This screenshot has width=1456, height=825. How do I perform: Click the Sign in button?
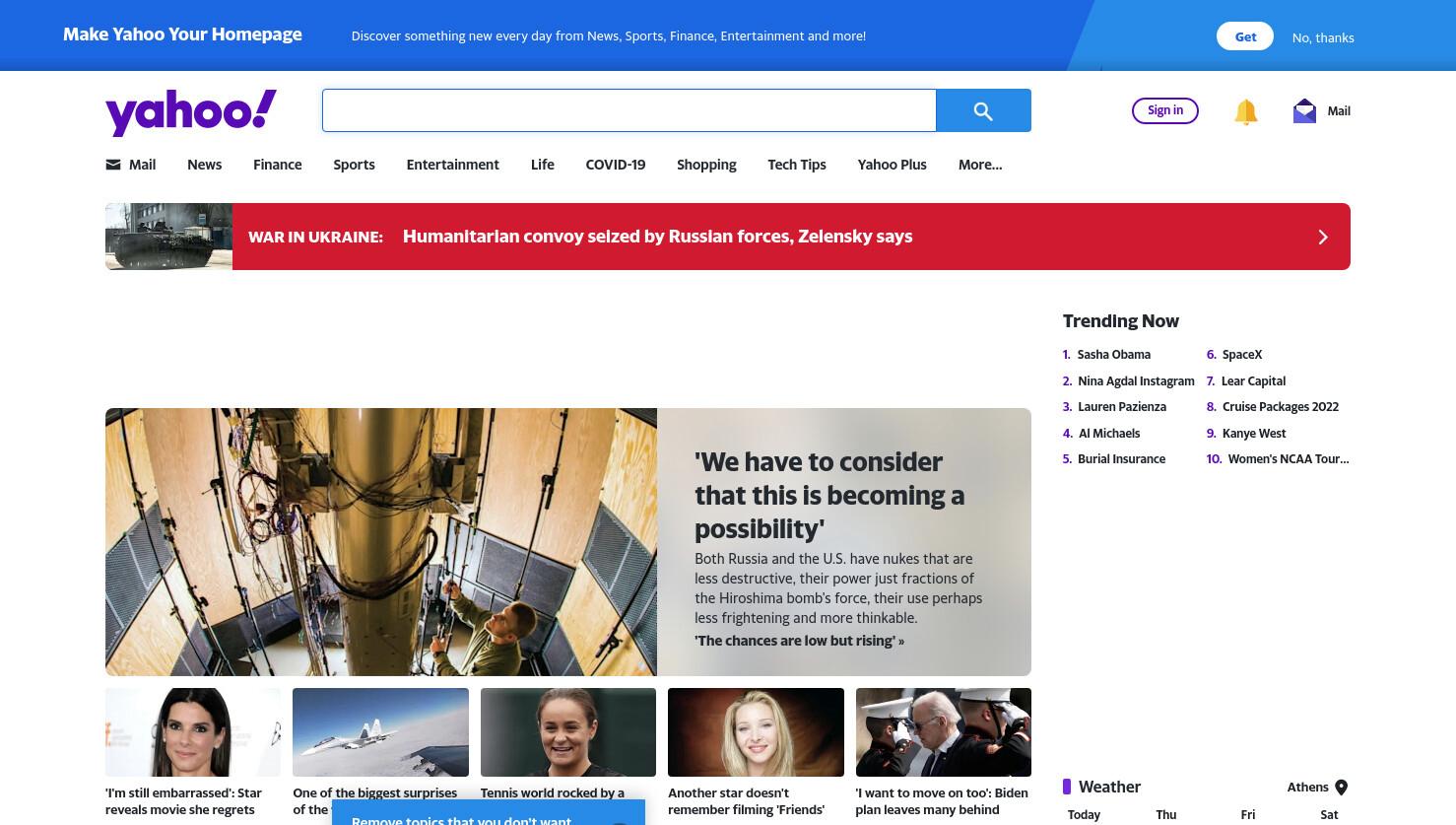pyautogui.click(x=1165, y=110)
